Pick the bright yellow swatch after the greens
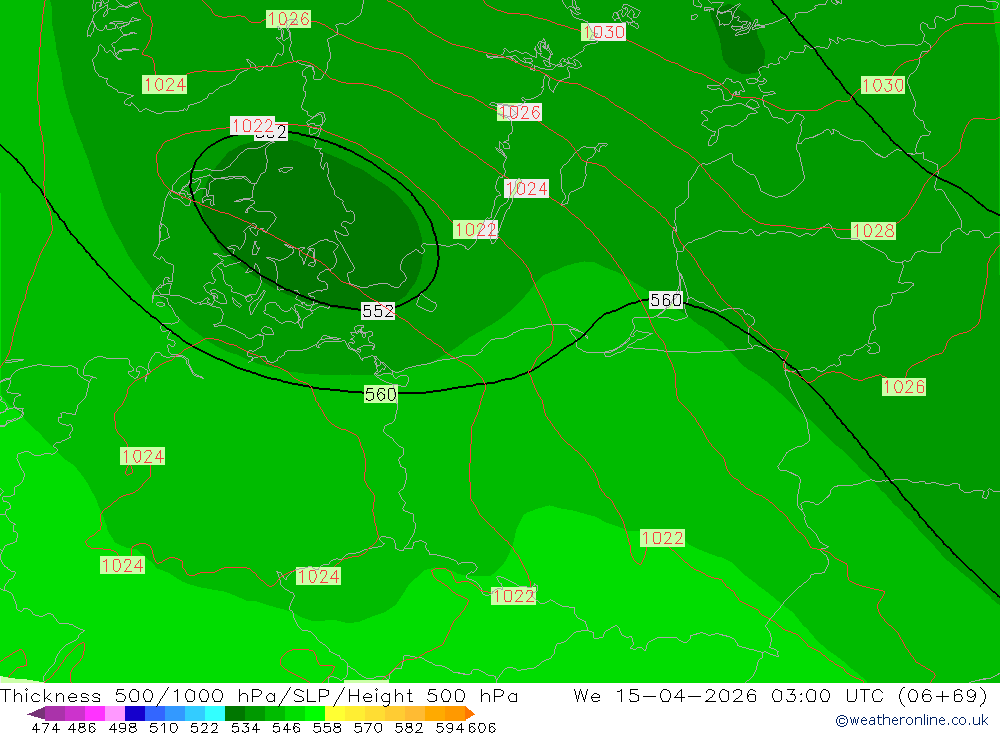The width and height of the screenshot is (1000, 733). click(x=335, y=713)
